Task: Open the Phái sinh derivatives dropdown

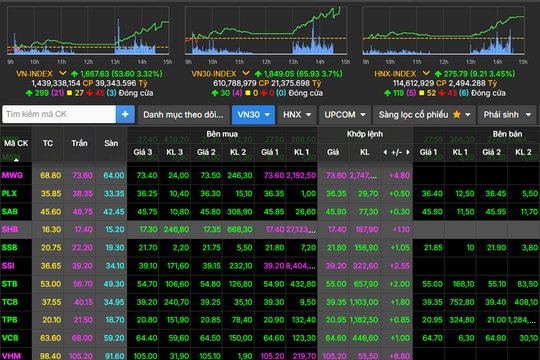Action: [507, 115]
